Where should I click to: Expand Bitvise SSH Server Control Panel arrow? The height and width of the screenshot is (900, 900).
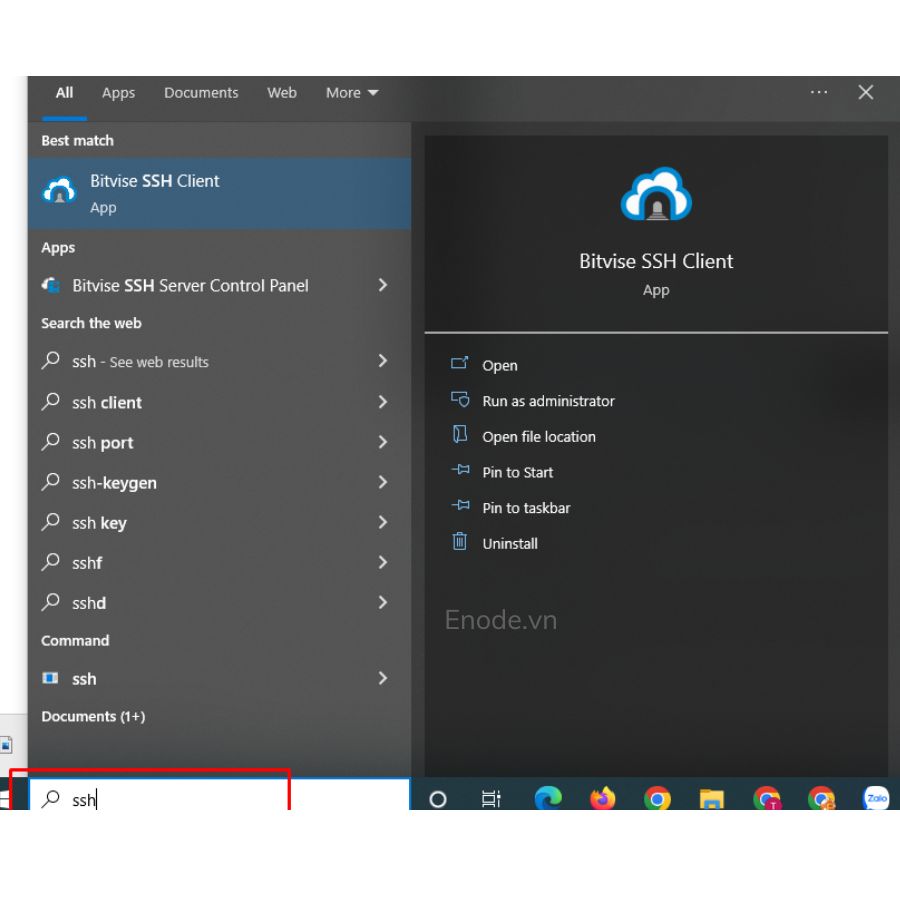coord(382,285)
